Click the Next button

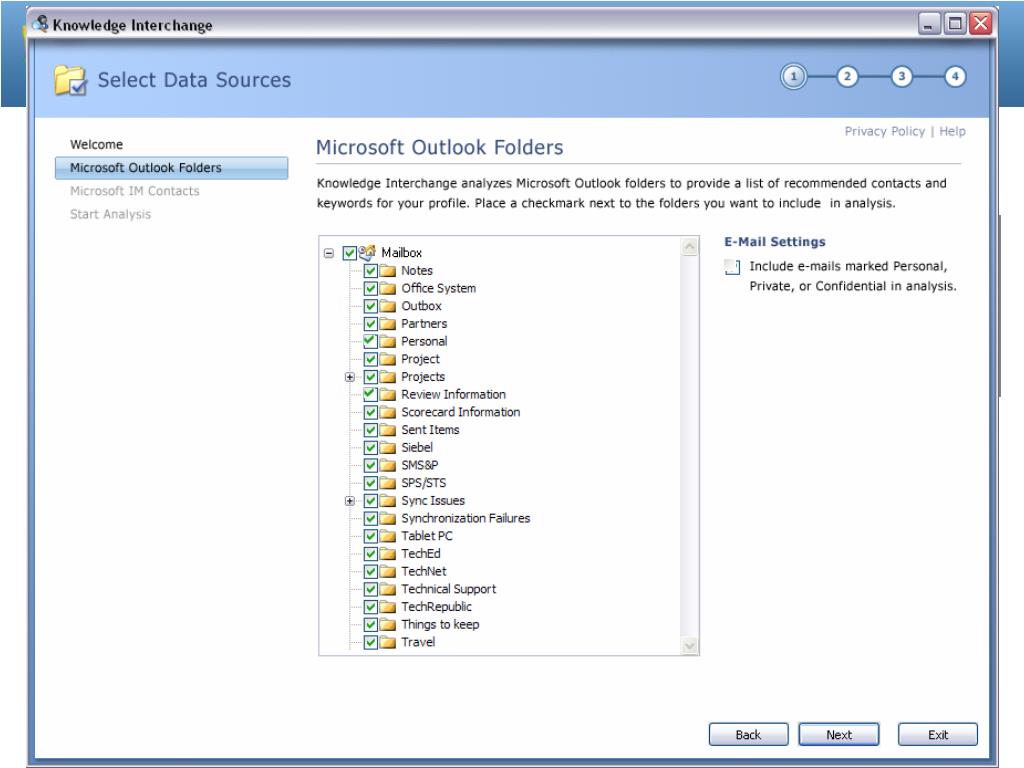click(839, 734)
